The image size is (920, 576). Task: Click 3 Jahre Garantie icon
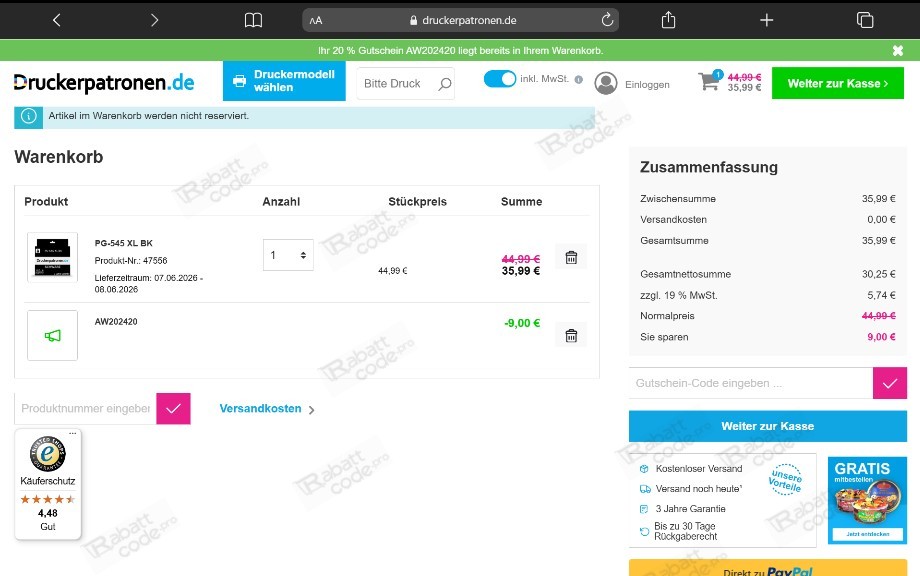(644, 509)
